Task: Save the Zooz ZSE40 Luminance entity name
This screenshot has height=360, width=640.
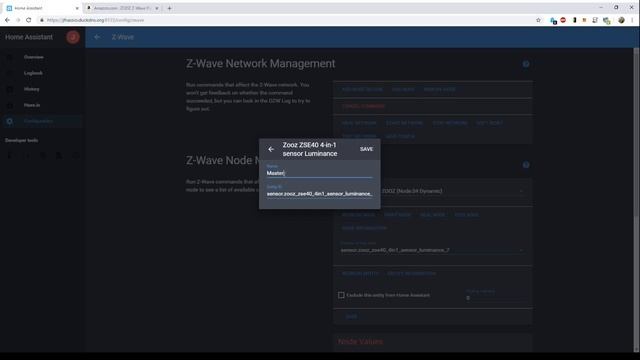Action: (x=366, y=149)
